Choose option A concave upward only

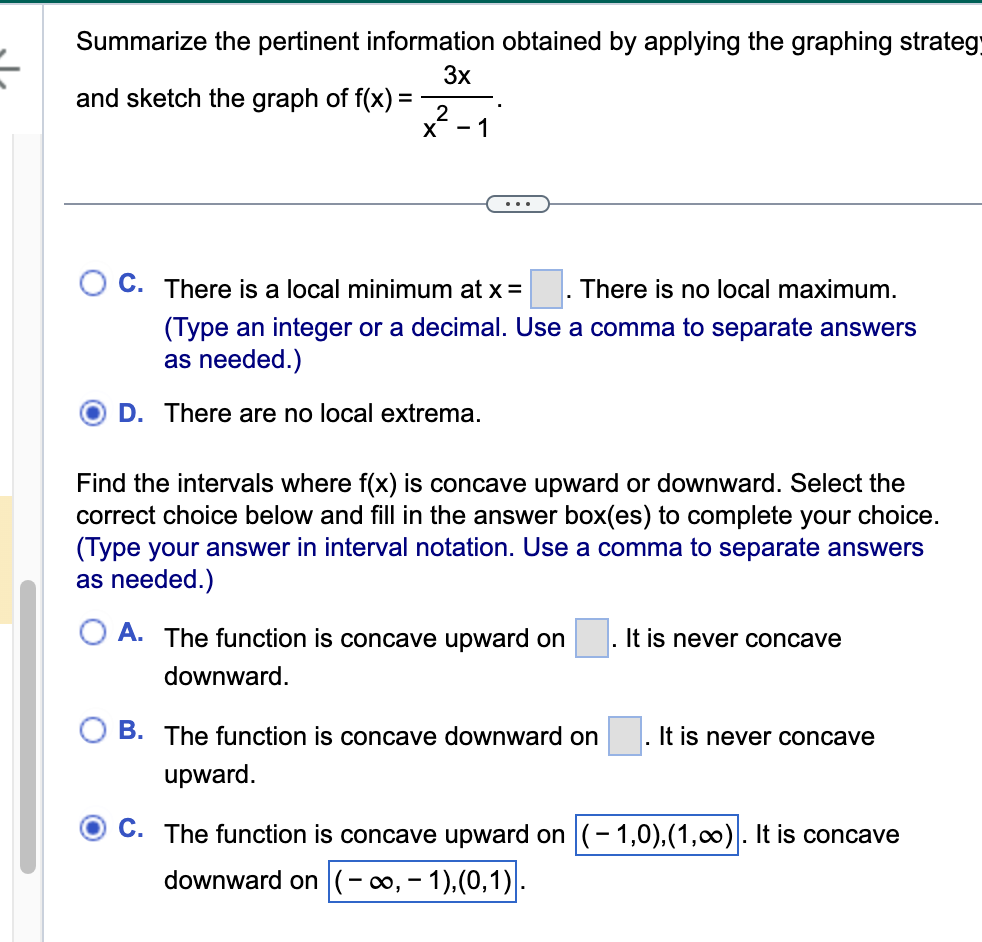pos(94,632)
